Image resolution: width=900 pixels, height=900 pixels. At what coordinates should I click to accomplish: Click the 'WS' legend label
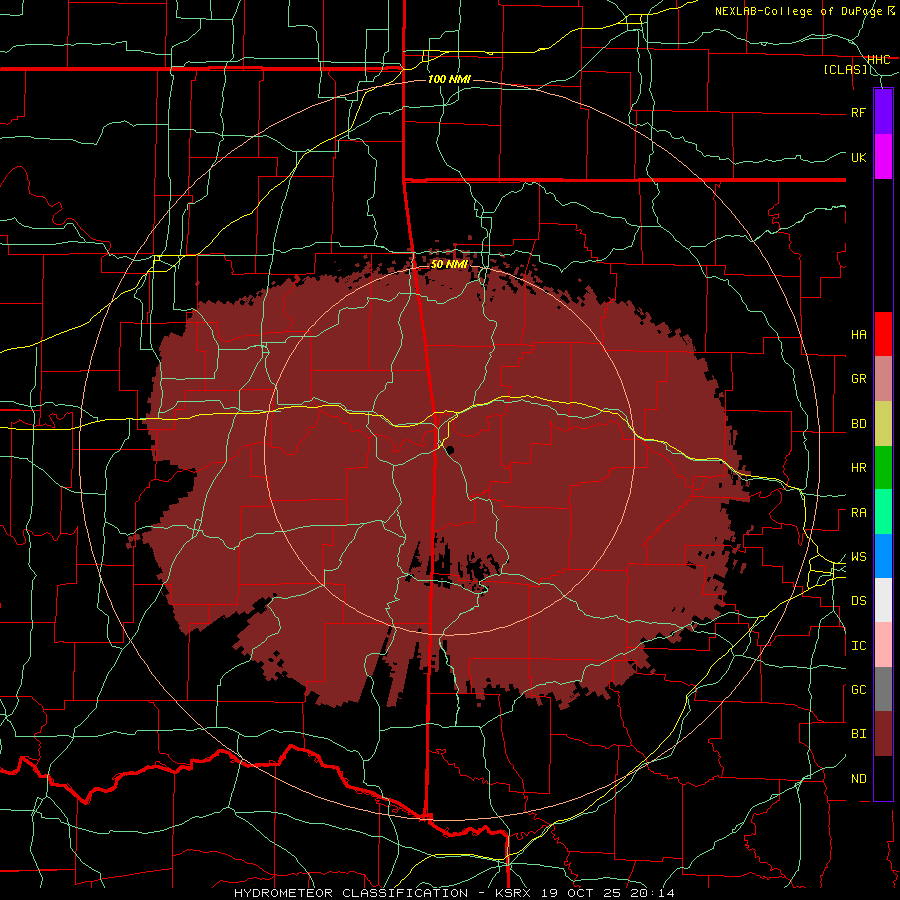tap(858, 557)
